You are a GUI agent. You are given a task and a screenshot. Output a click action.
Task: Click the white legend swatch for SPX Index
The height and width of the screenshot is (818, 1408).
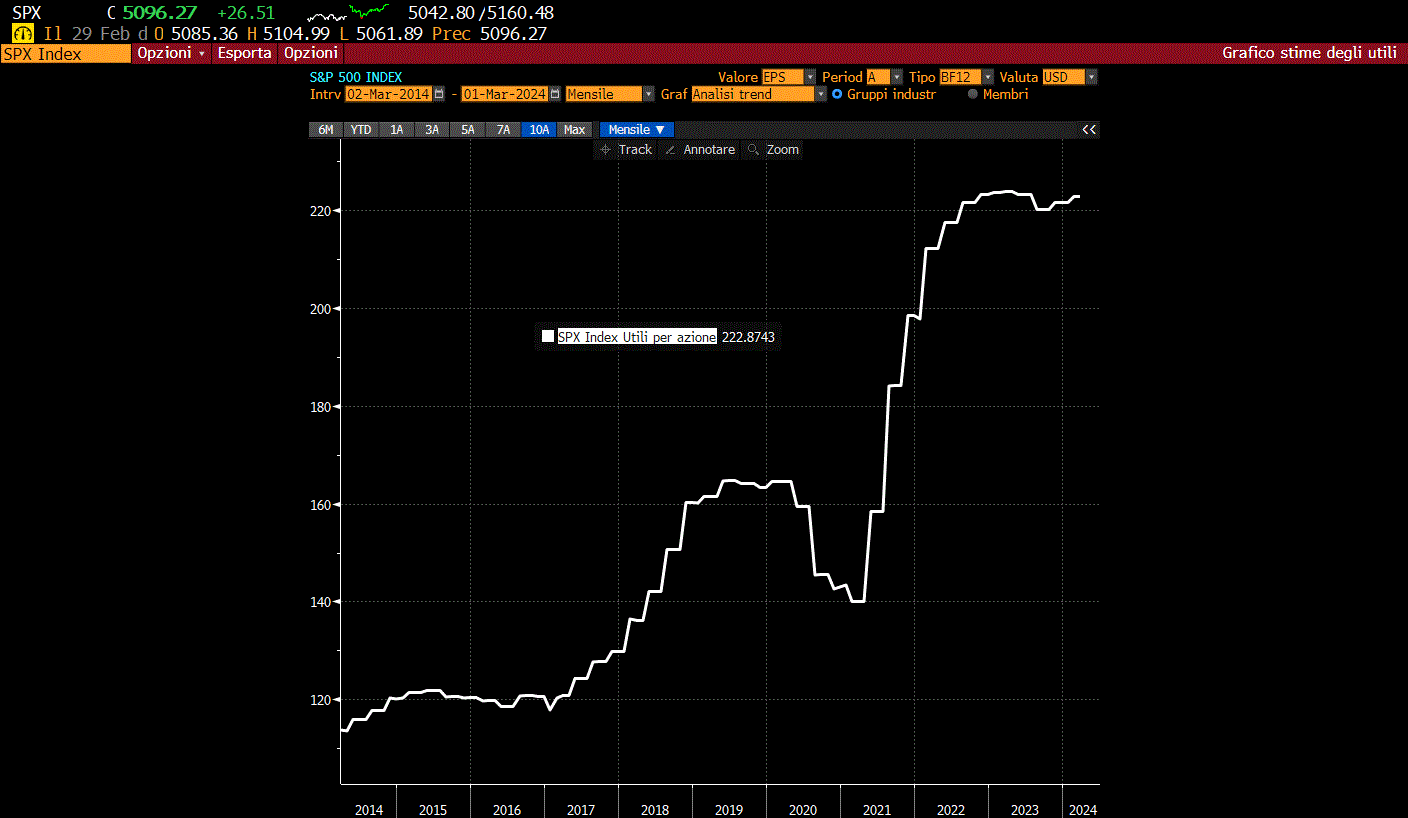[547, 337]
